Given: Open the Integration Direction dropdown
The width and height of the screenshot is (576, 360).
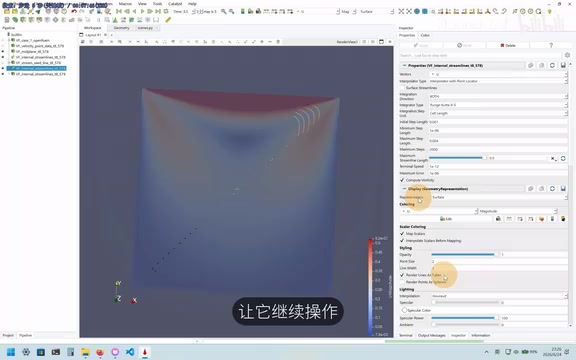Looking at the screenshot, I should (x=498, y=96).
